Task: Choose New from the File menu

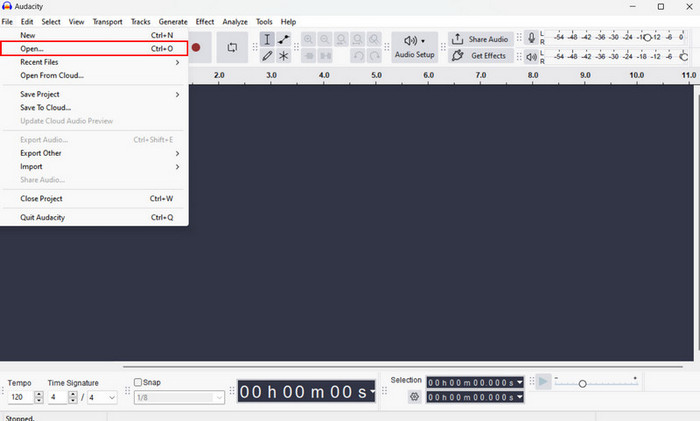Action: click(x=94, y=35)
